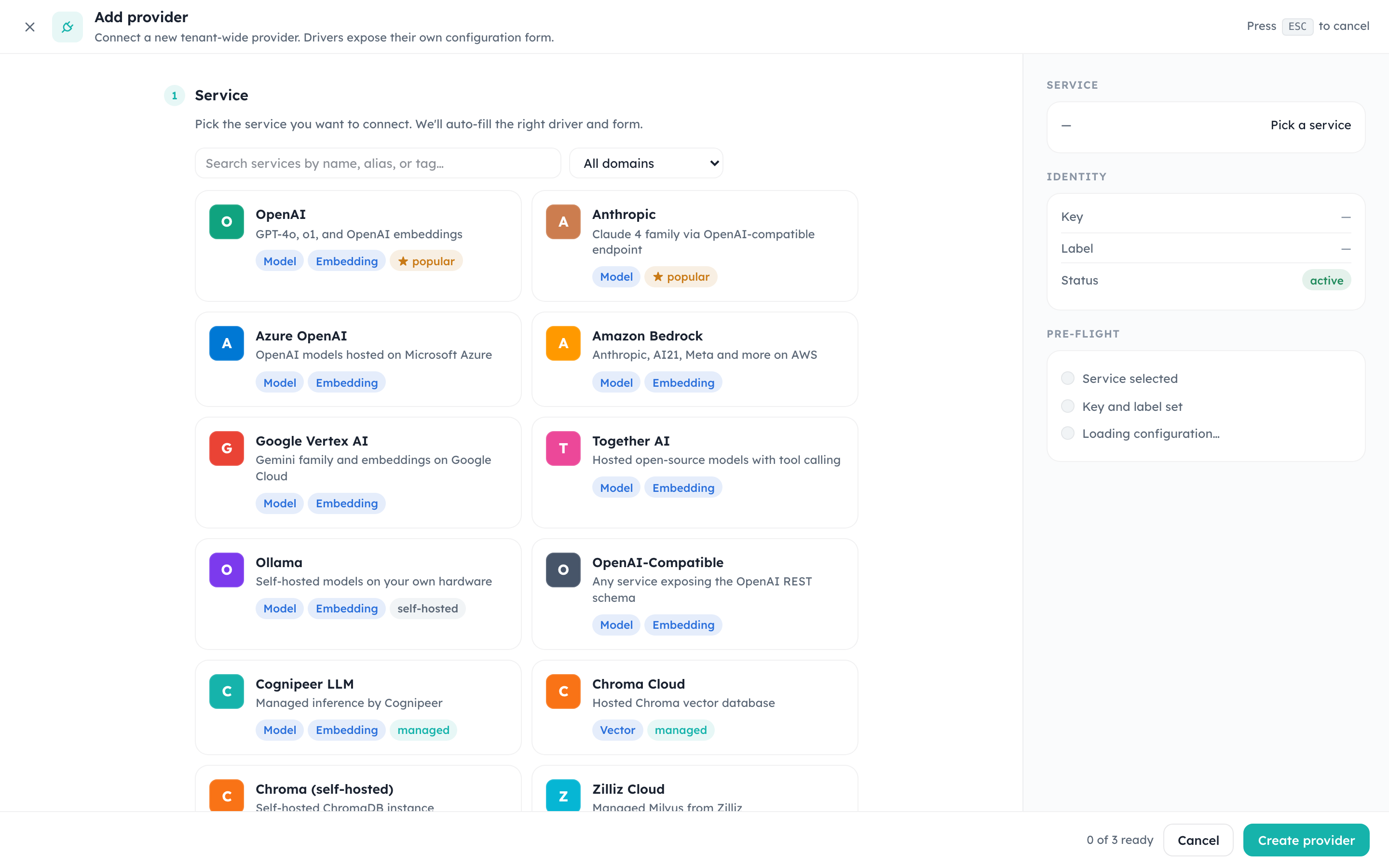Click the Embedding tag on OpenAI-Compatible
The image size is (1389, 868).
683,625
